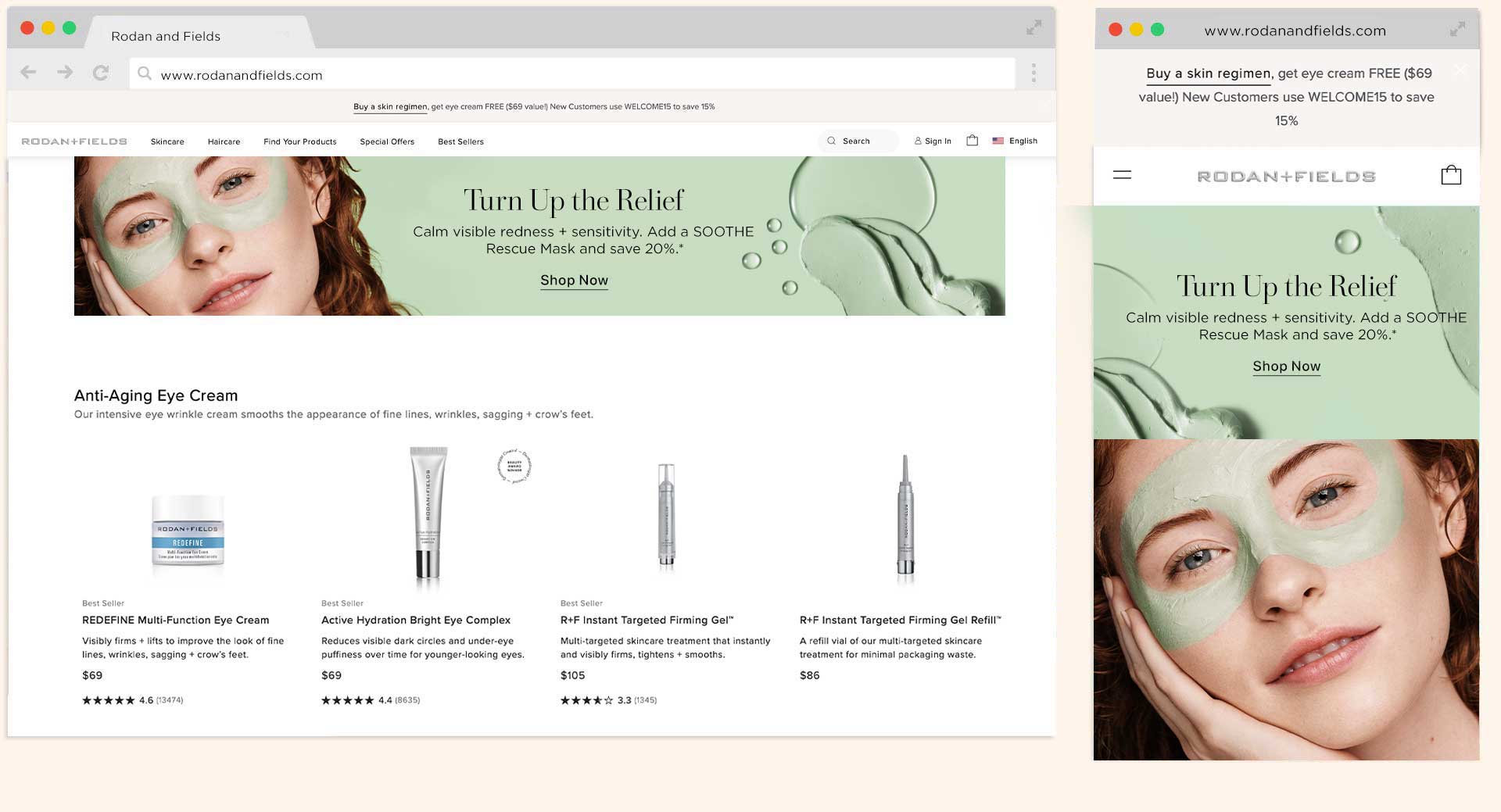The image size is (1501, 812).
Task: Click the Sign In account link
Action: click(933, 141)
